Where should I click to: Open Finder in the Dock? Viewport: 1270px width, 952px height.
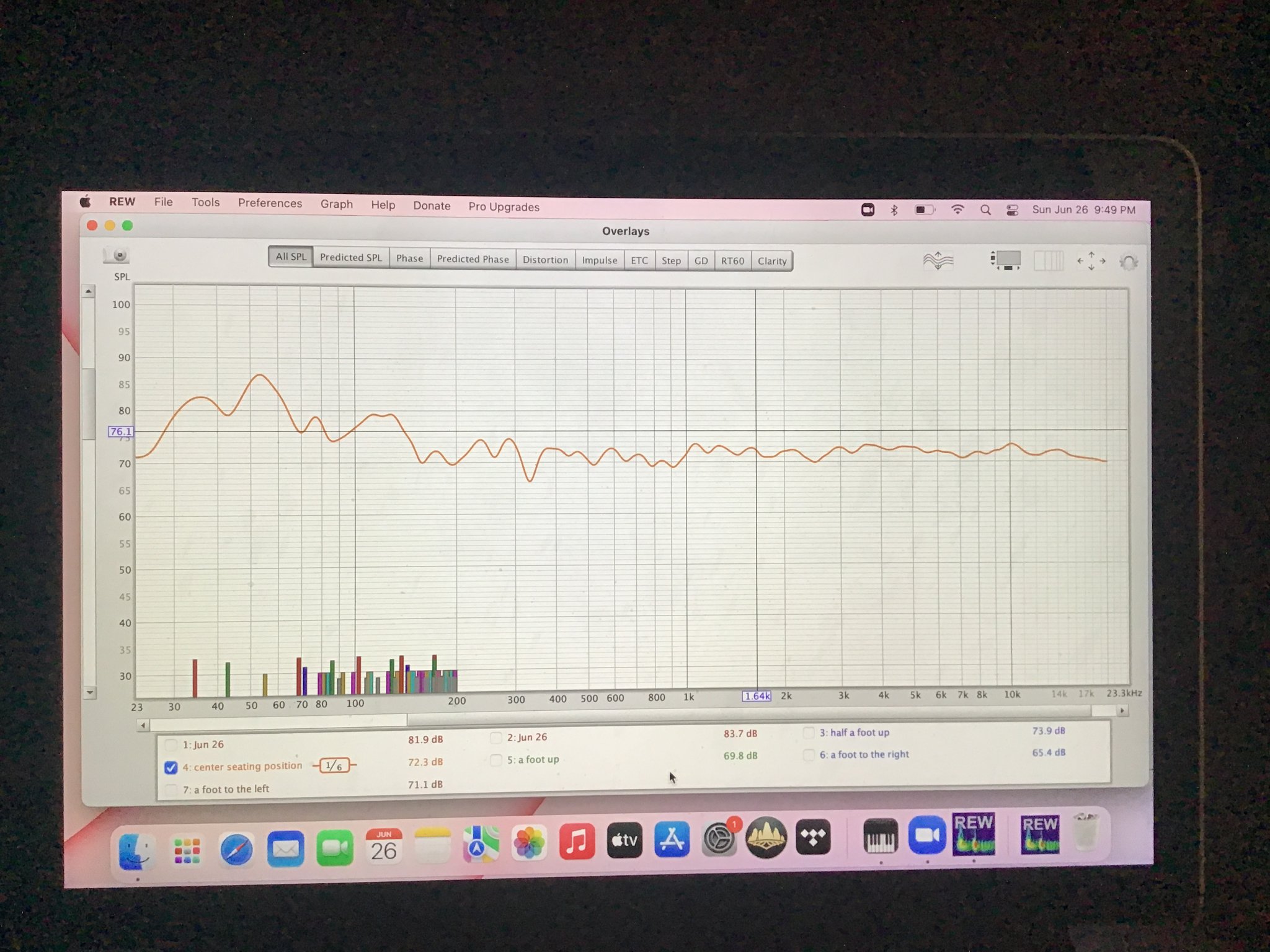[x=136, y=850]
